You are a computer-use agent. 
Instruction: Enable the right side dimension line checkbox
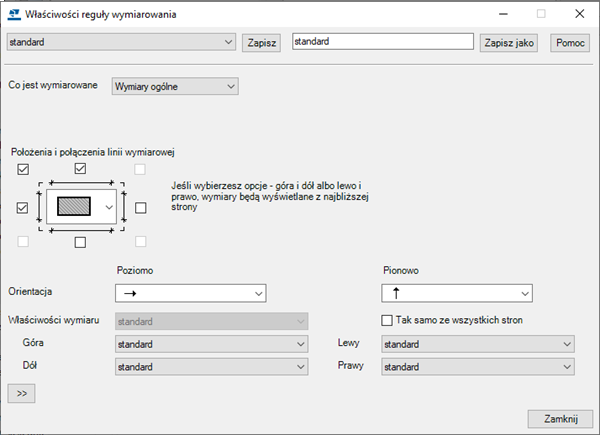tap(140, 207)
